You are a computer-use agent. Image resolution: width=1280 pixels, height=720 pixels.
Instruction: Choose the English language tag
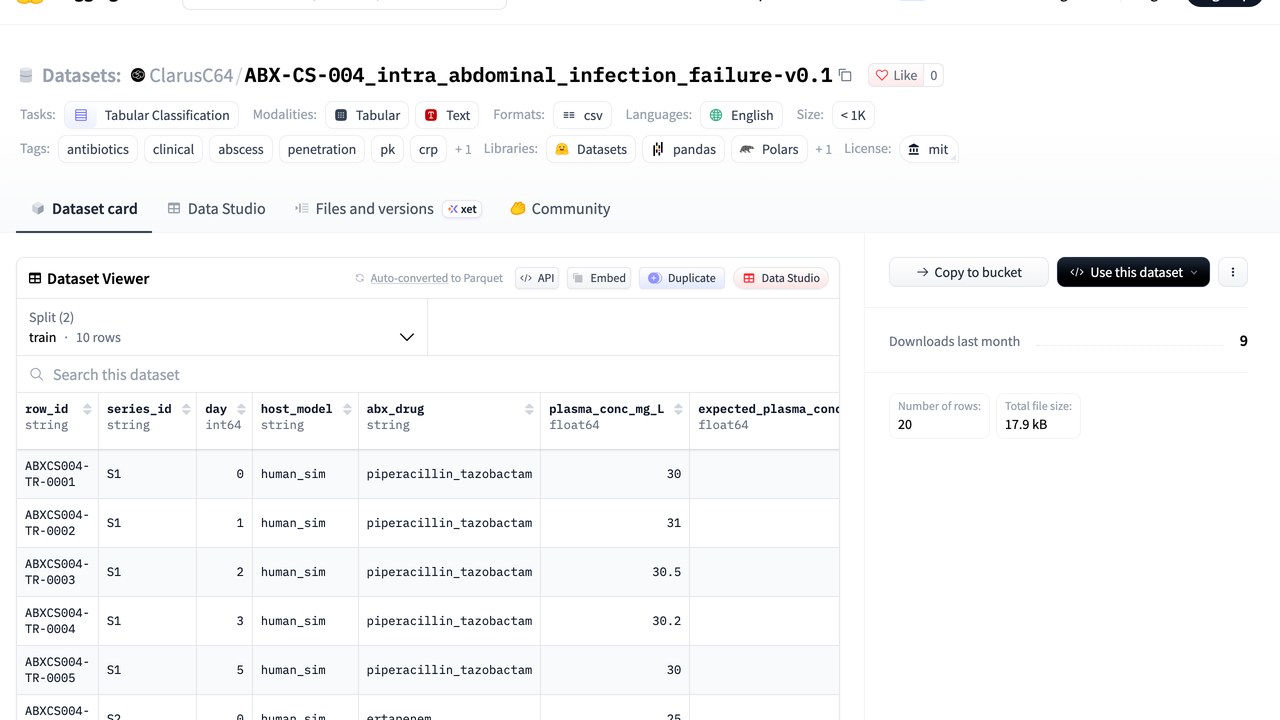click(741, 115)
